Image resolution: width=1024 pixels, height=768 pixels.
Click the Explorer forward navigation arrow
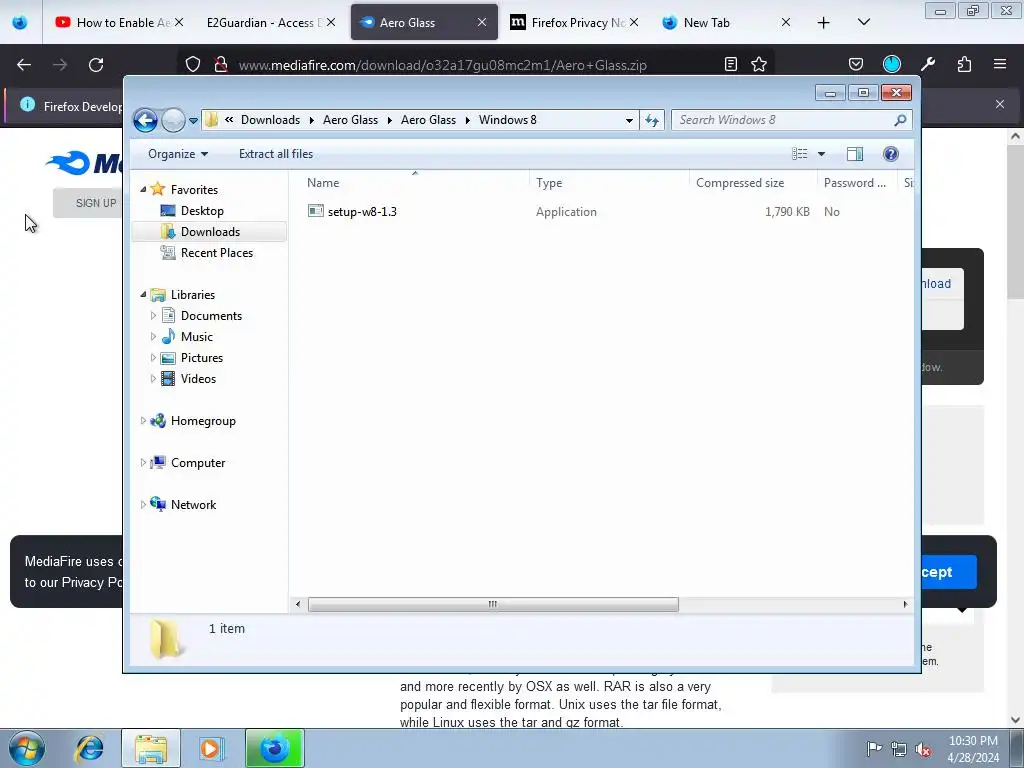click(173, 120)
